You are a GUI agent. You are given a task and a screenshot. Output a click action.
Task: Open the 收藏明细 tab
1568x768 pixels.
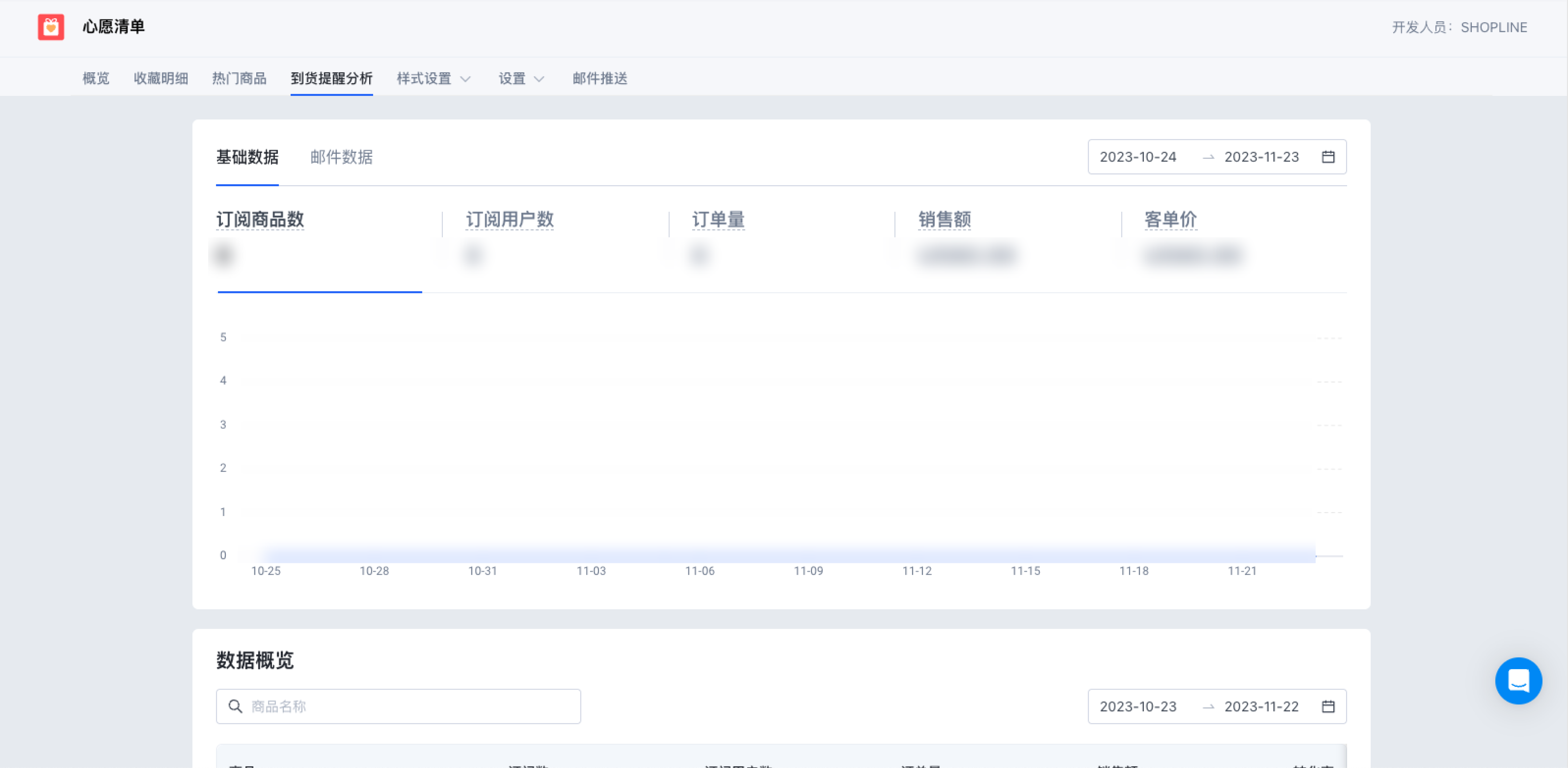pyautogui.click(x=161, y=79)
